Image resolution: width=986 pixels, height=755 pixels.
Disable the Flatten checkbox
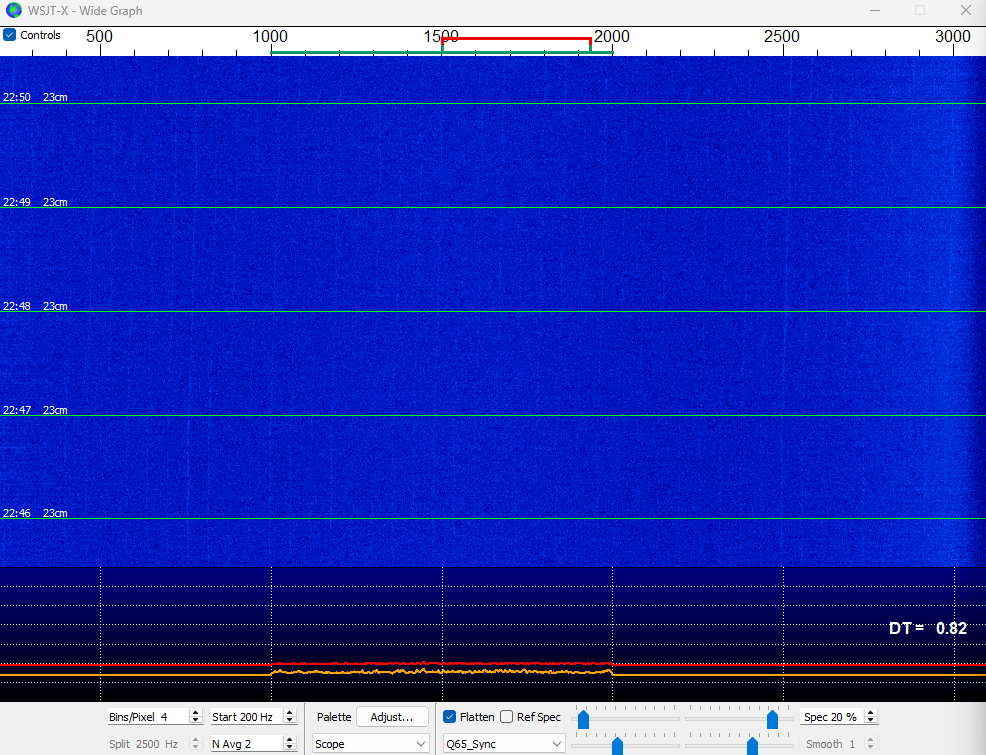pos(450,717)
